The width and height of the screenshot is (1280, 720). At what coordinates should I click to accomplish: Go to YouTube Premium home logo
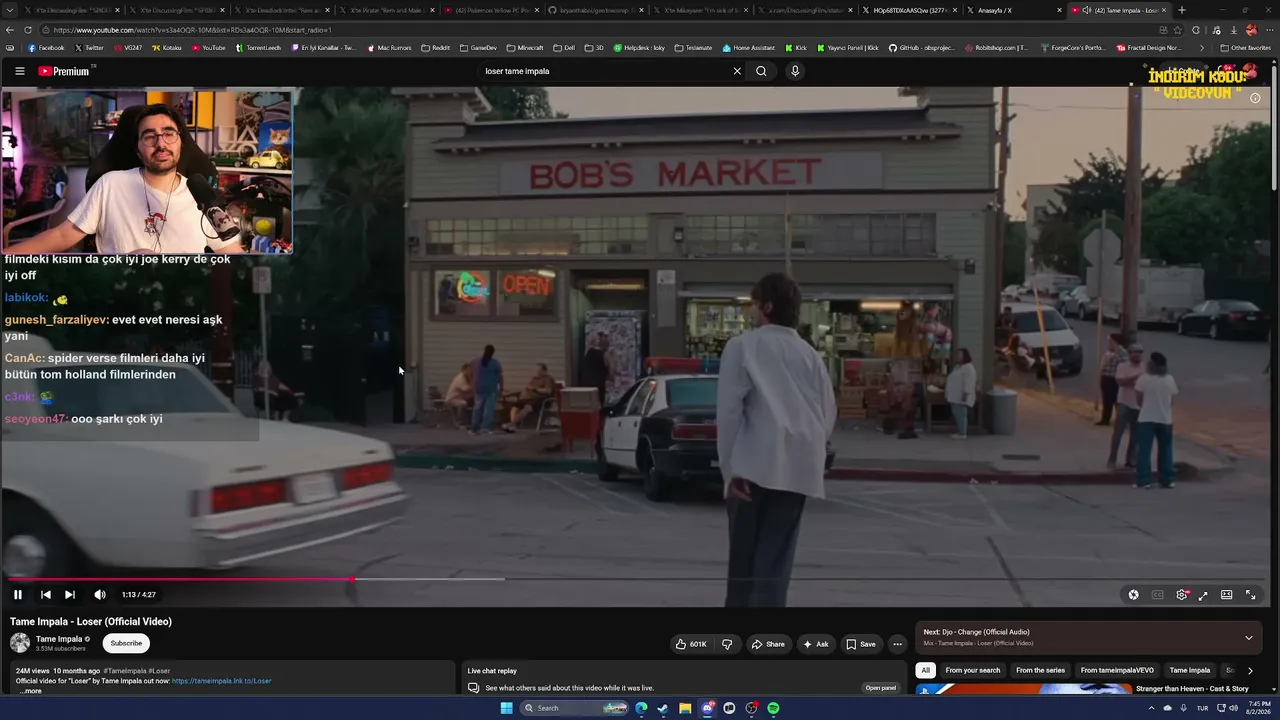[x=64, y=71]
